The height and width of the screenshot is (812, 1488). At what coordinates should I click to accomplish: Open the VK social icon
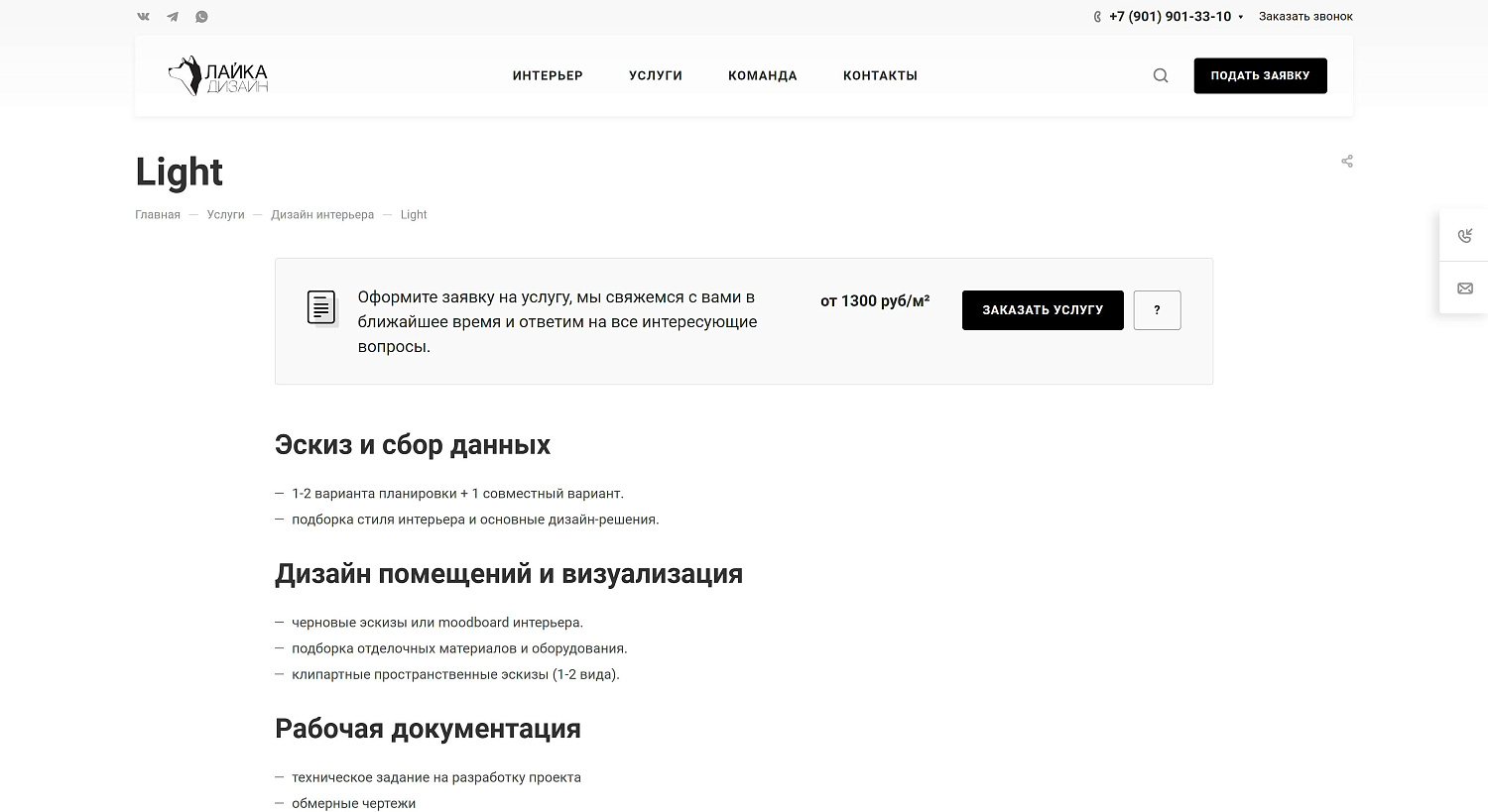coord(143,16)
